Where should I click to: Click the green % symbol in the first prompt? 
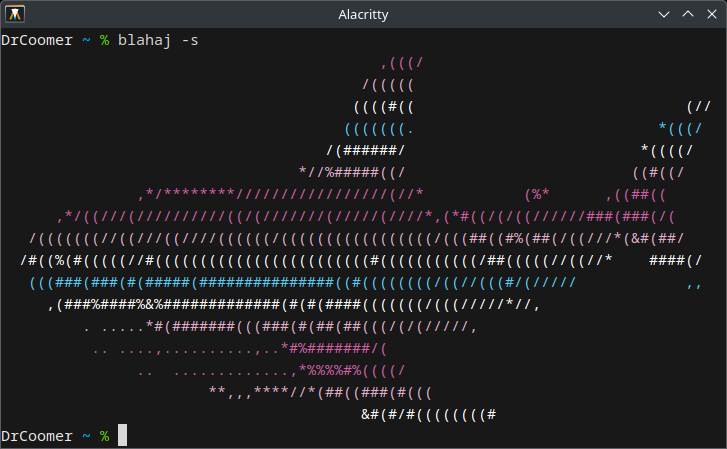point(104,40)
